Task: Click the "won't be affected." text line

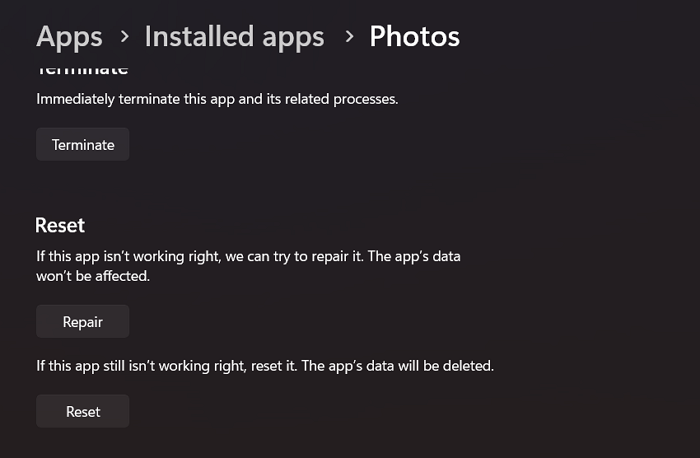Action: click(x=93, y=275)
